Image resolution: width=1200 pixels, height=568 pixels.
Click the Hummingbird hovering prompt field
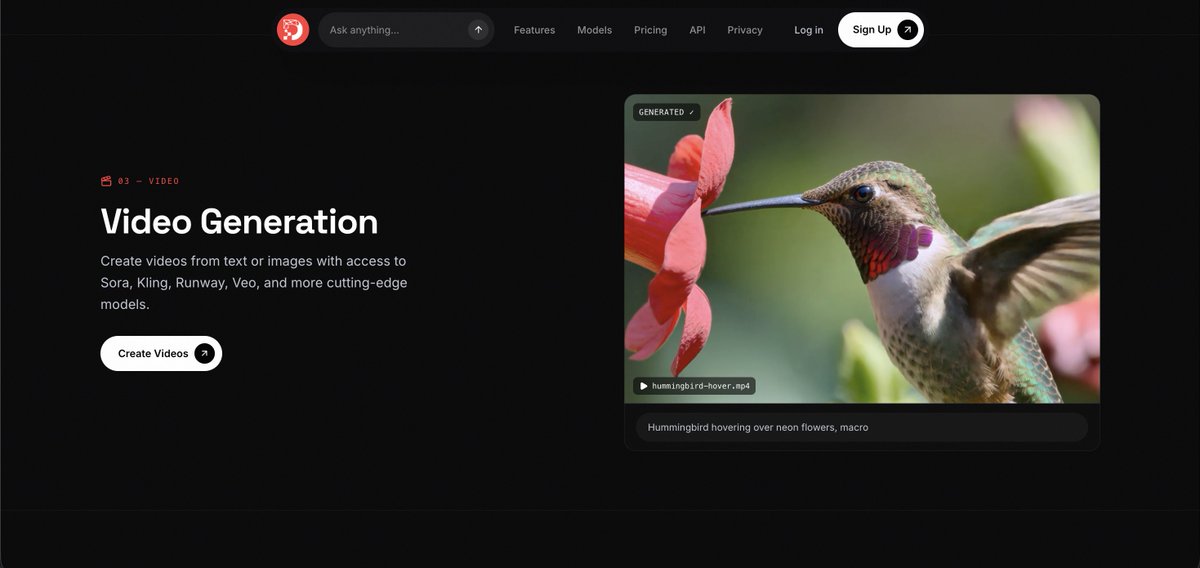pyautogui.click(x=862, y=427)
